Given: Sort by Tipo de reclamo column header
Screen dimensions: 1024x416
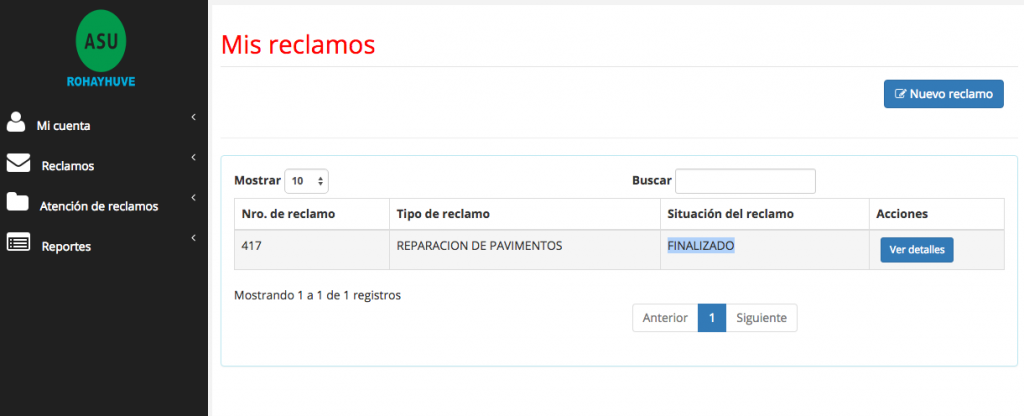Looking at the screenshot, I should 443,214.
